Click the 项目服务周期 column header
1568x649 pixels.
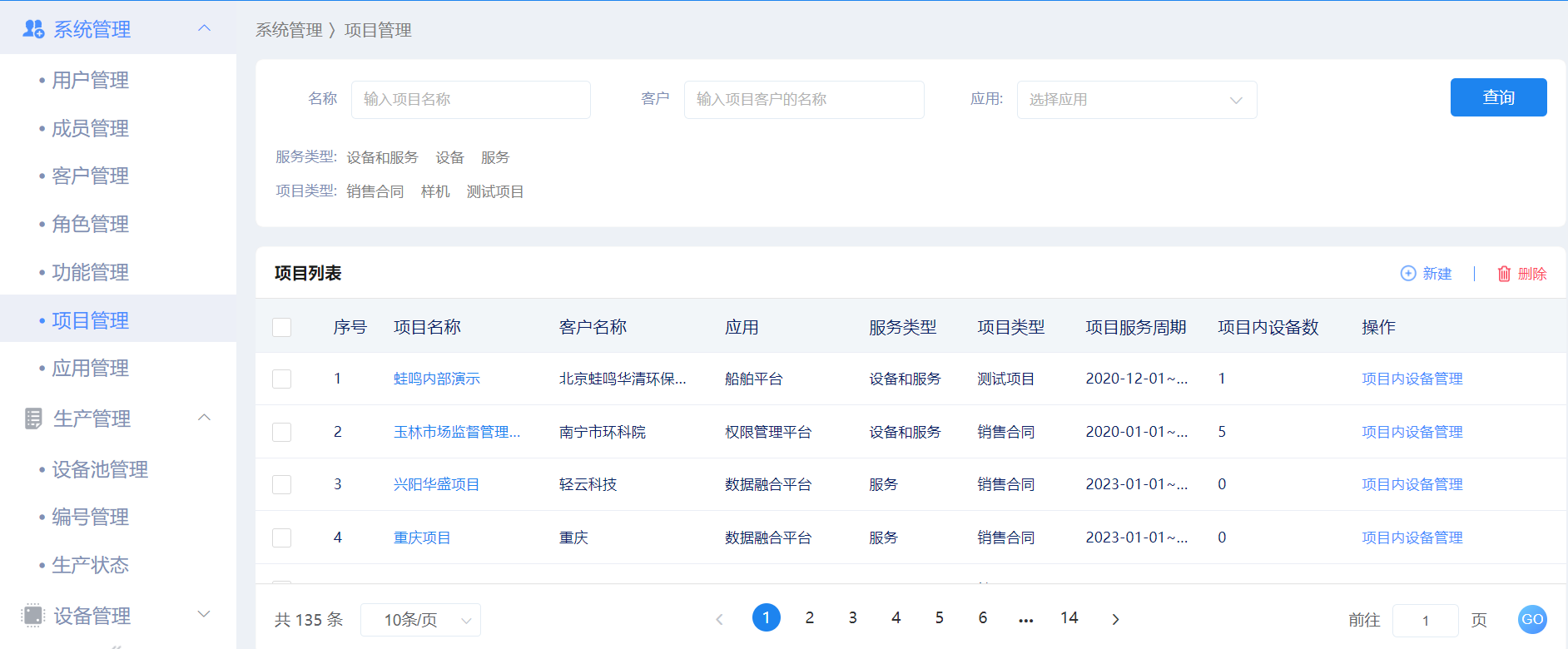pyautogui.click(x=1136, y=327)
